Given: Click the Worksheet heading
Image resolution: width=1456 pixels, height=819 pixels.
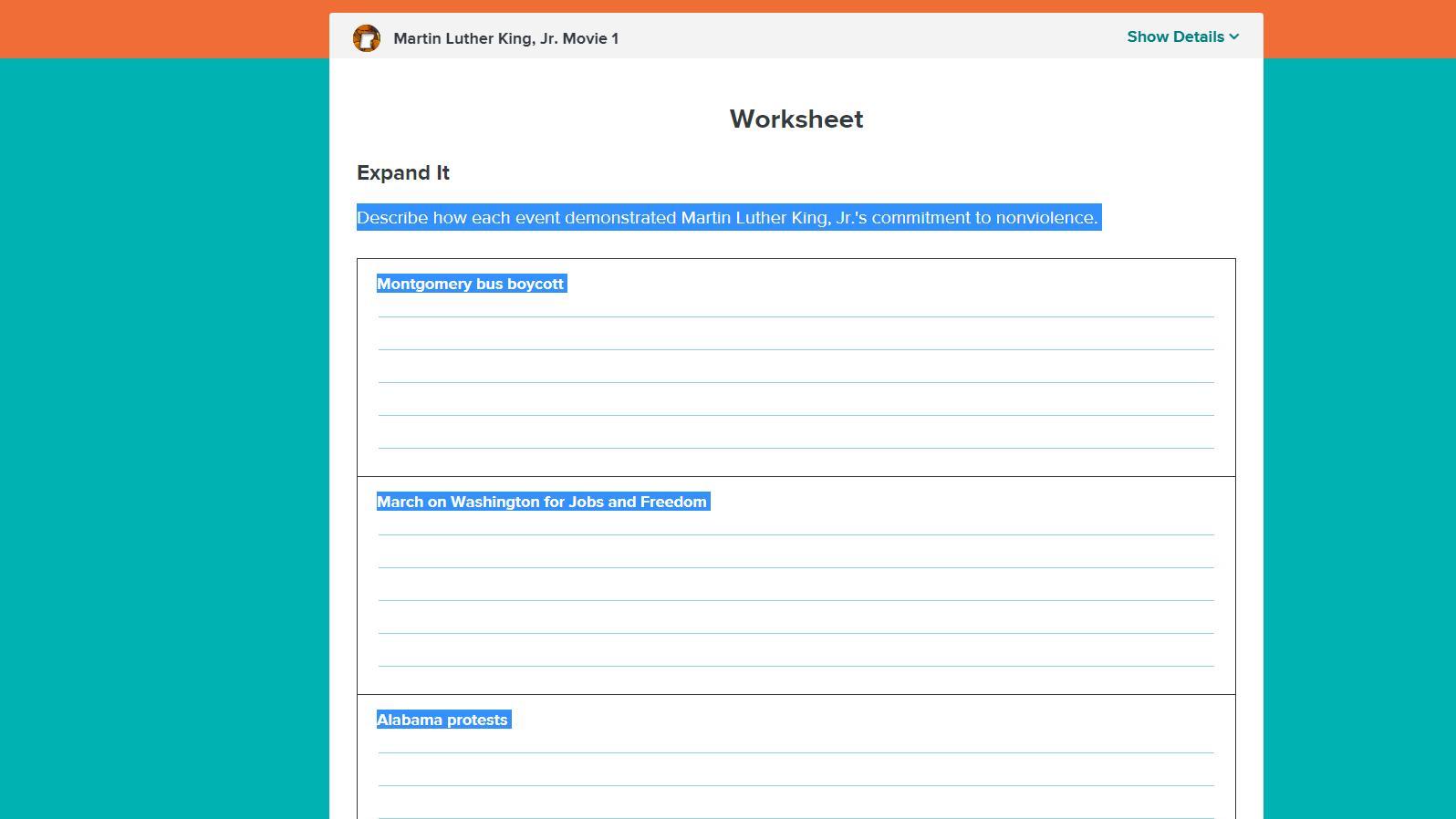Looking at the screenshot, I should coord(796,119).
